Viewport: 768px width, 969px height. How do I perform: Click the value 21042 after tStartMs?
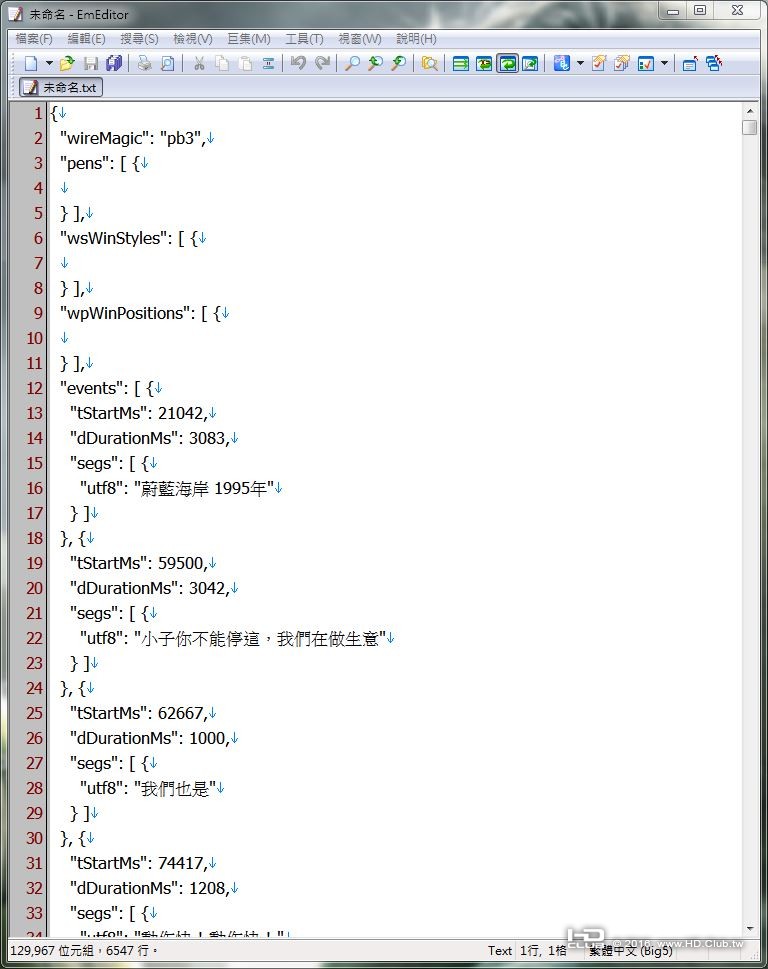pyautogui.click(x=180, y=413)
